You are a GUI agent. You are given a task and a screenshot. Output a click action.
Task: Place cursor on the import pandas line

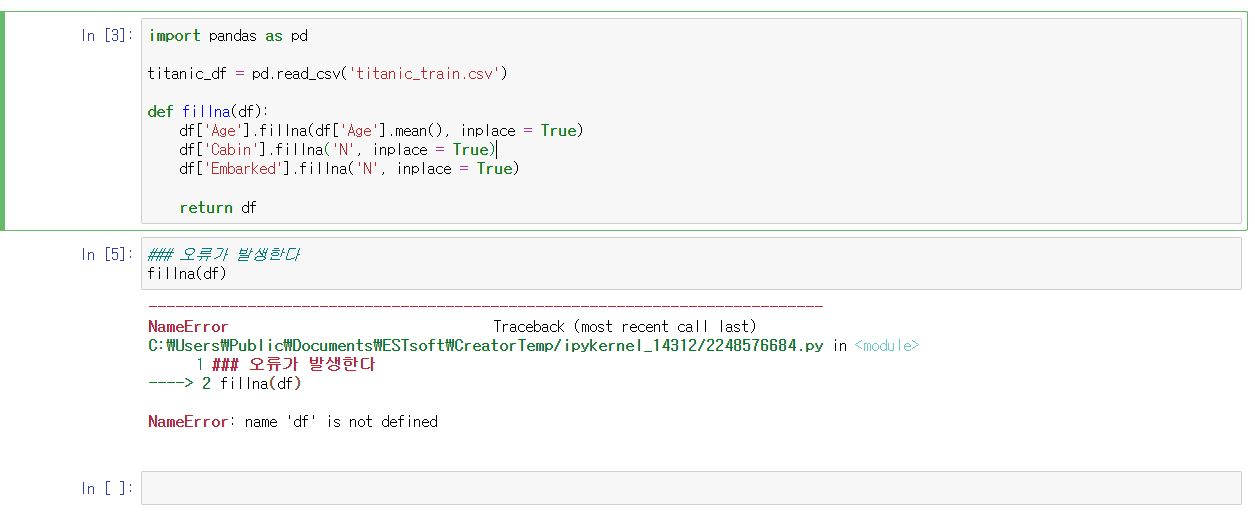tap(228, 36)
